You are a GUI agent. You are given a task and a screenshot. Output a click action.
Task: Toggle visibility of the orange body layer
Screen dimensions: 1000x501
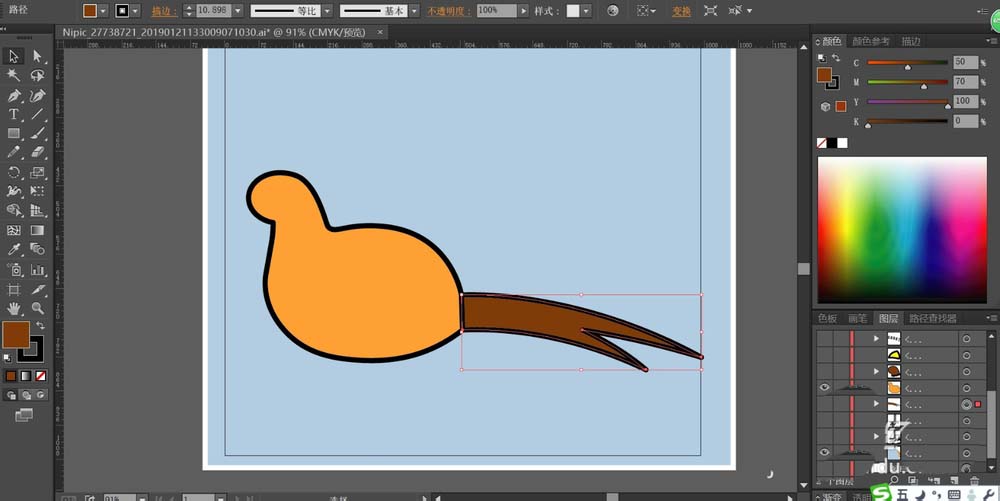[x=825, y=387]
